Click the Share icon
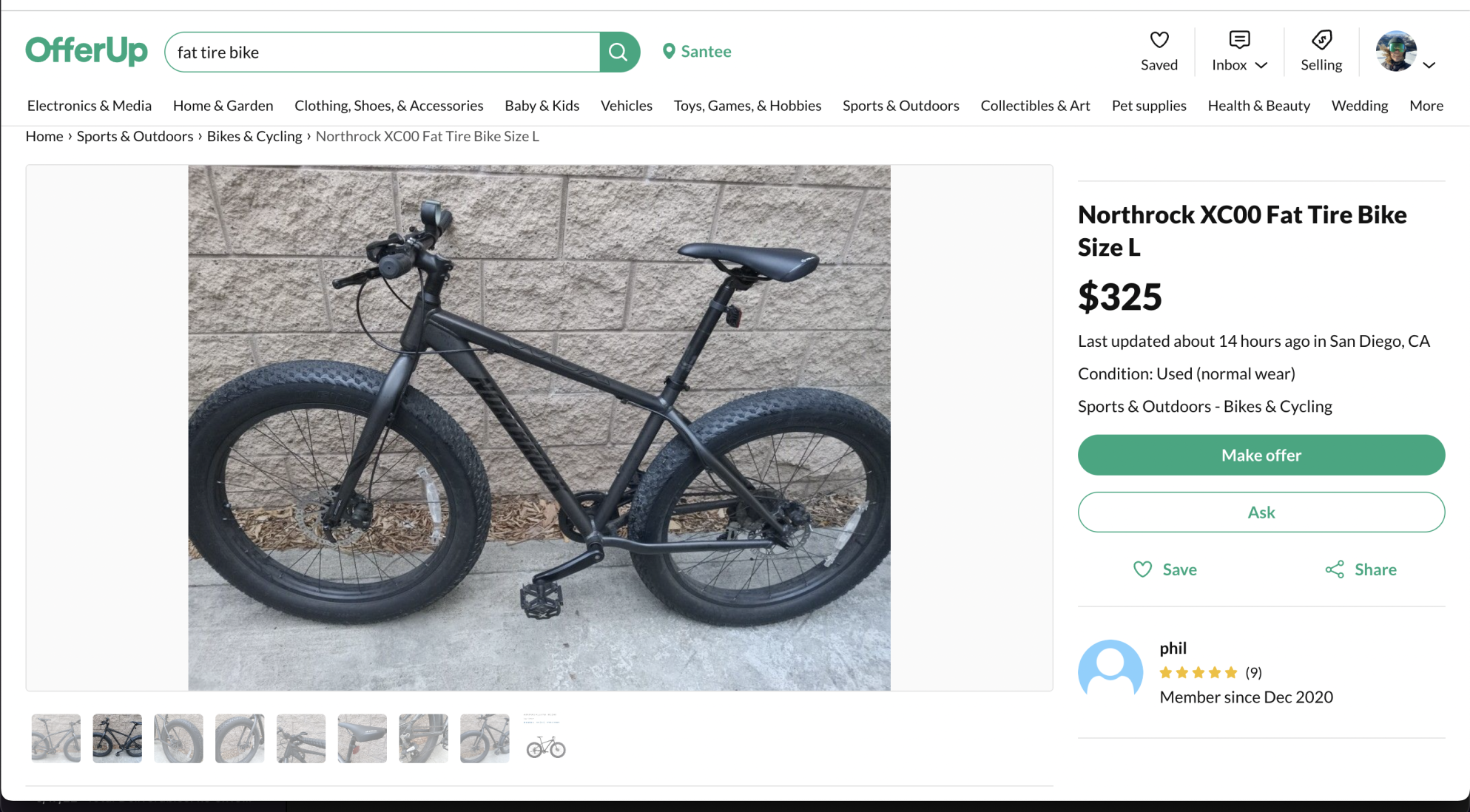Viewport: 1470px width, 812px height. pyautogui.click(x=1335, y=569)
